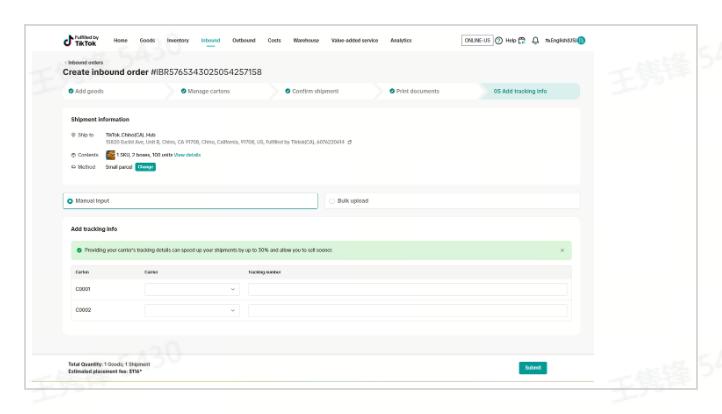This screenshot has height=414, width=722.
Task: Copy the ship-to address icon
Action: pos(349,142)
